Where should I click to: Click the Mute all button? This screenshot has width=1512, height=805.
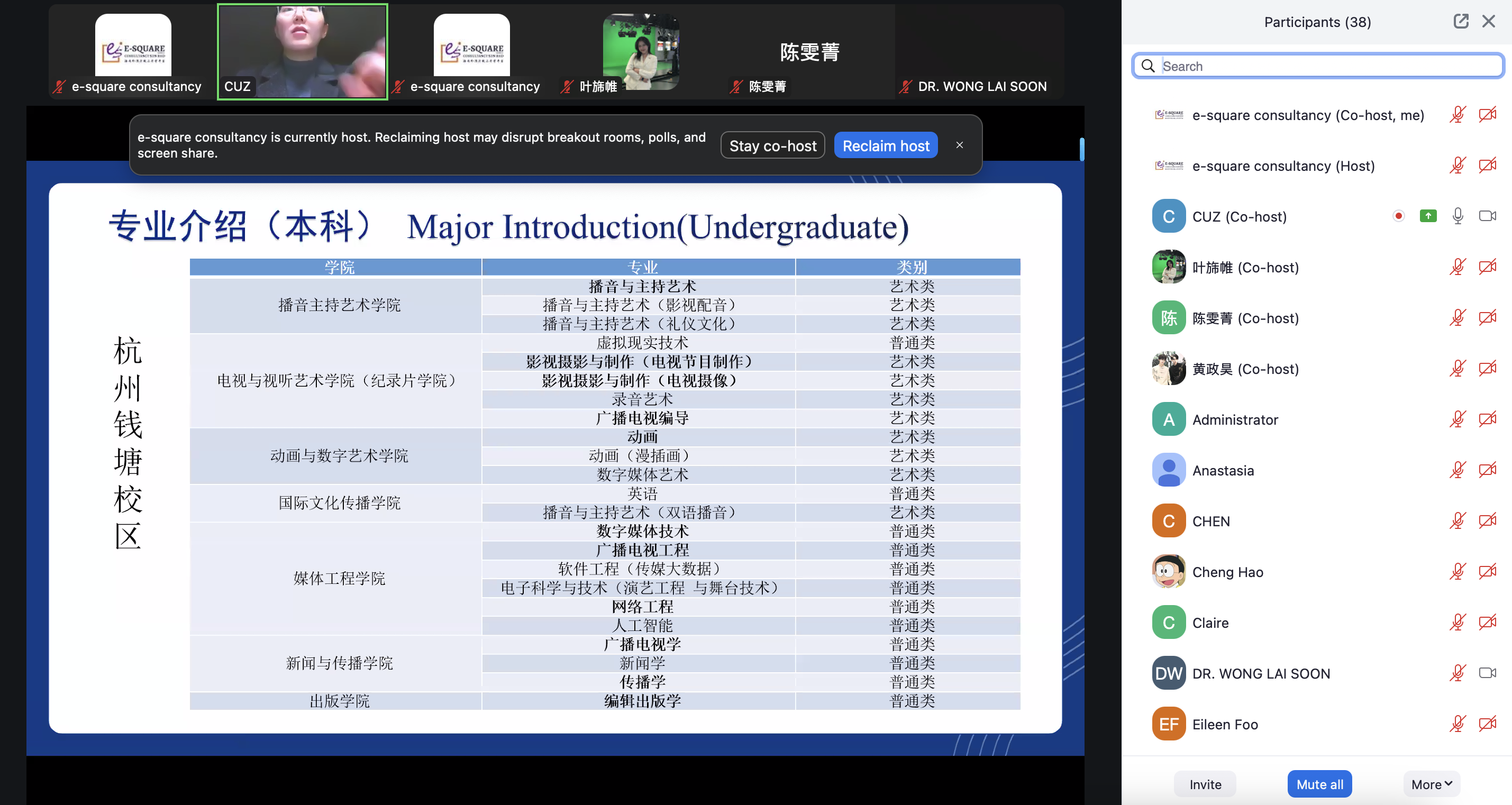pyautogui.click(x=1319, y=784)
